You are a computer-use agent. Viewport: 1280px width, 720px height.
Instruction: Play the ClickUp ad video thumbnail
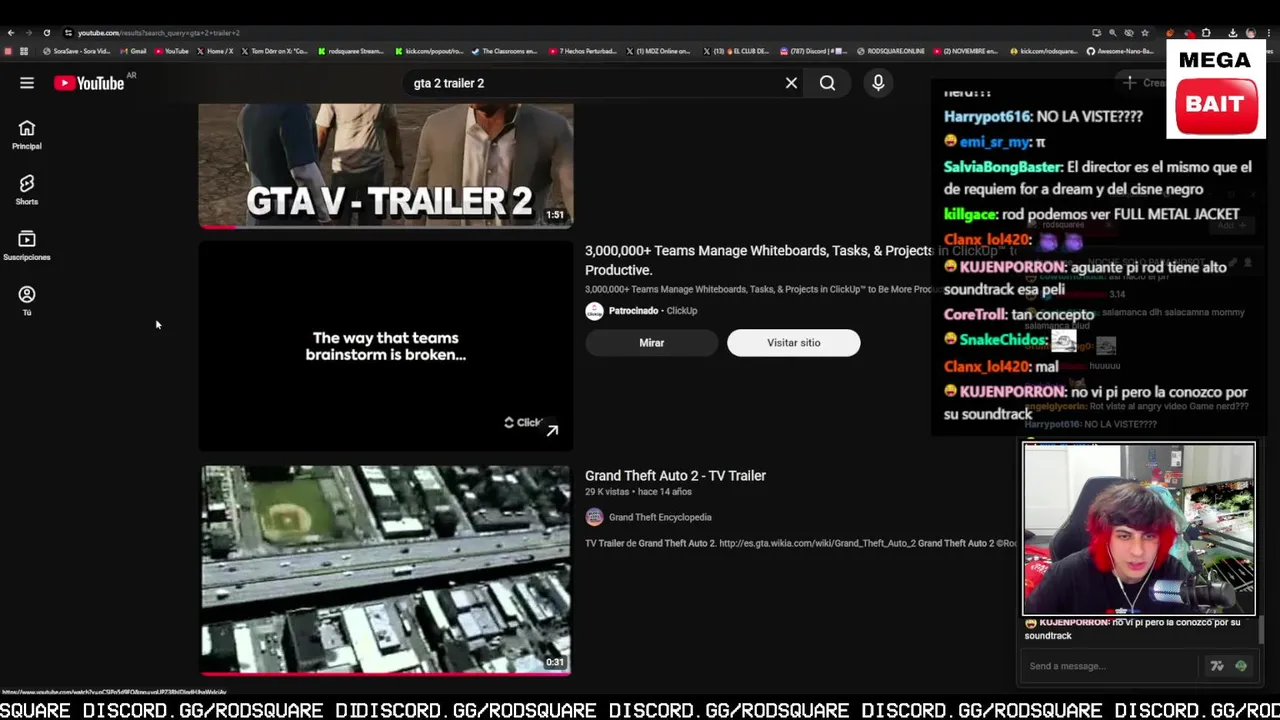pyautogui.click(x=385, y=346)
